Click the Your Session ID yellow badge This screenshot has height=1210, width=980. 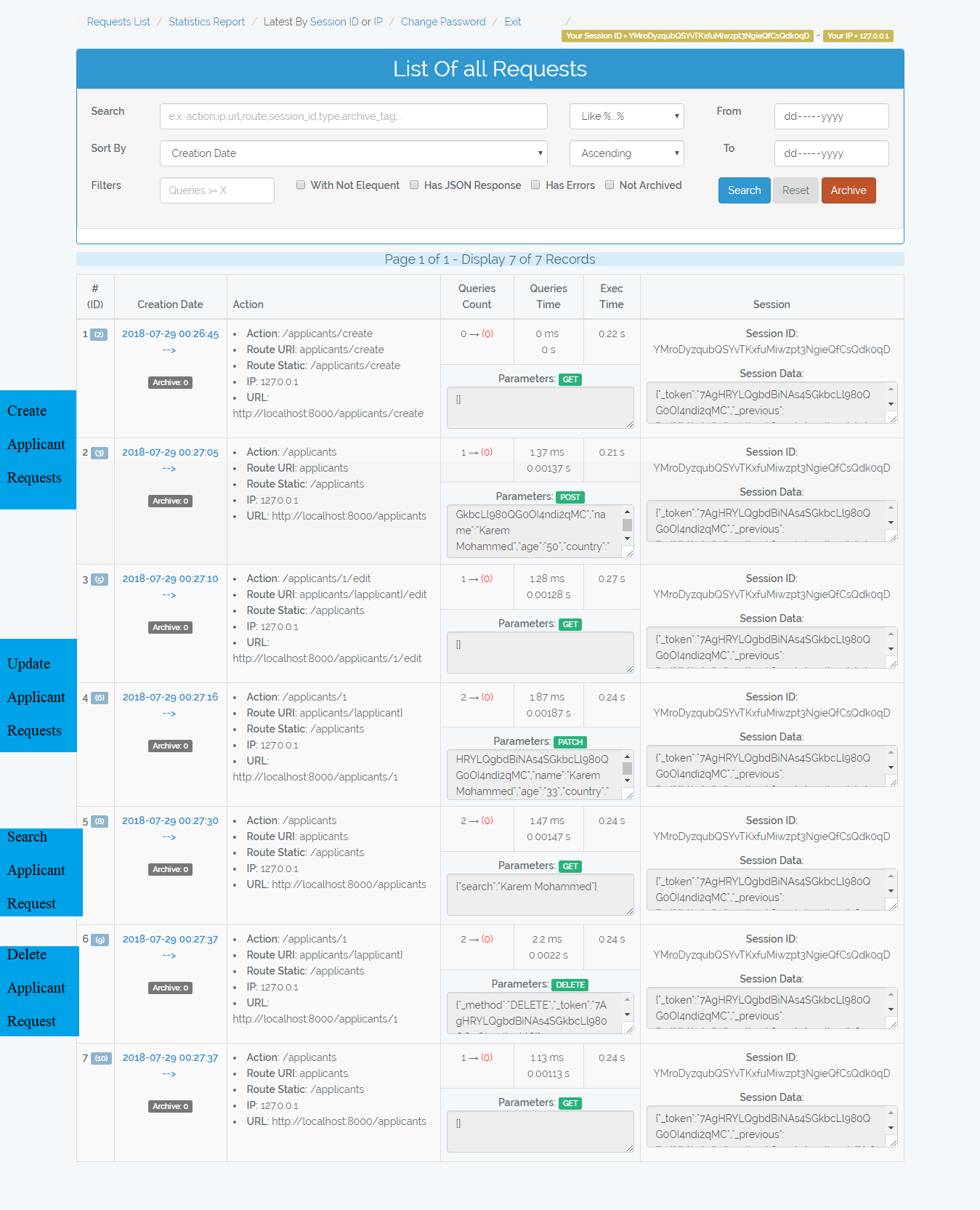pos(687,36)
